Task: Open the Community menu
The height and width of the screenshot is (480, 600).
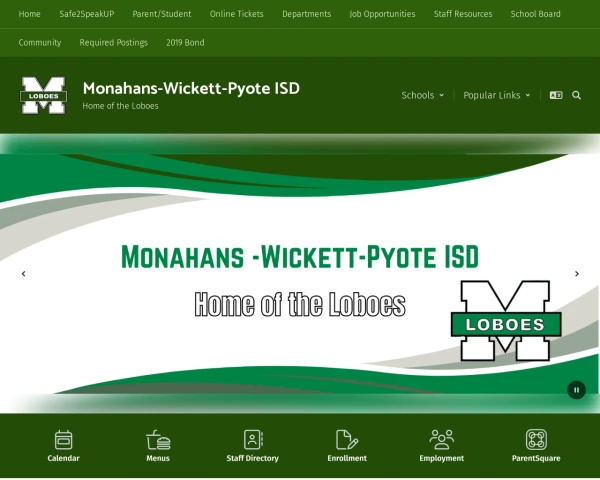Action: point(40,42)
